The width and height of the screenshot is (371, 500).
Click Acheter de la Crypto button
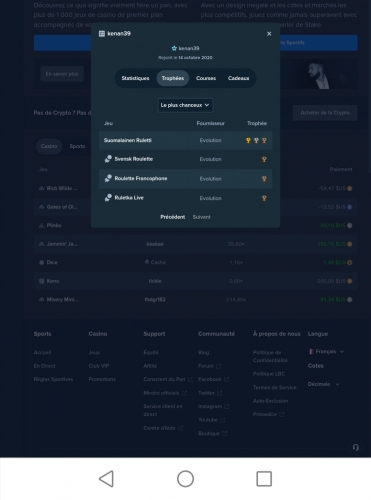tap(325, 113)
